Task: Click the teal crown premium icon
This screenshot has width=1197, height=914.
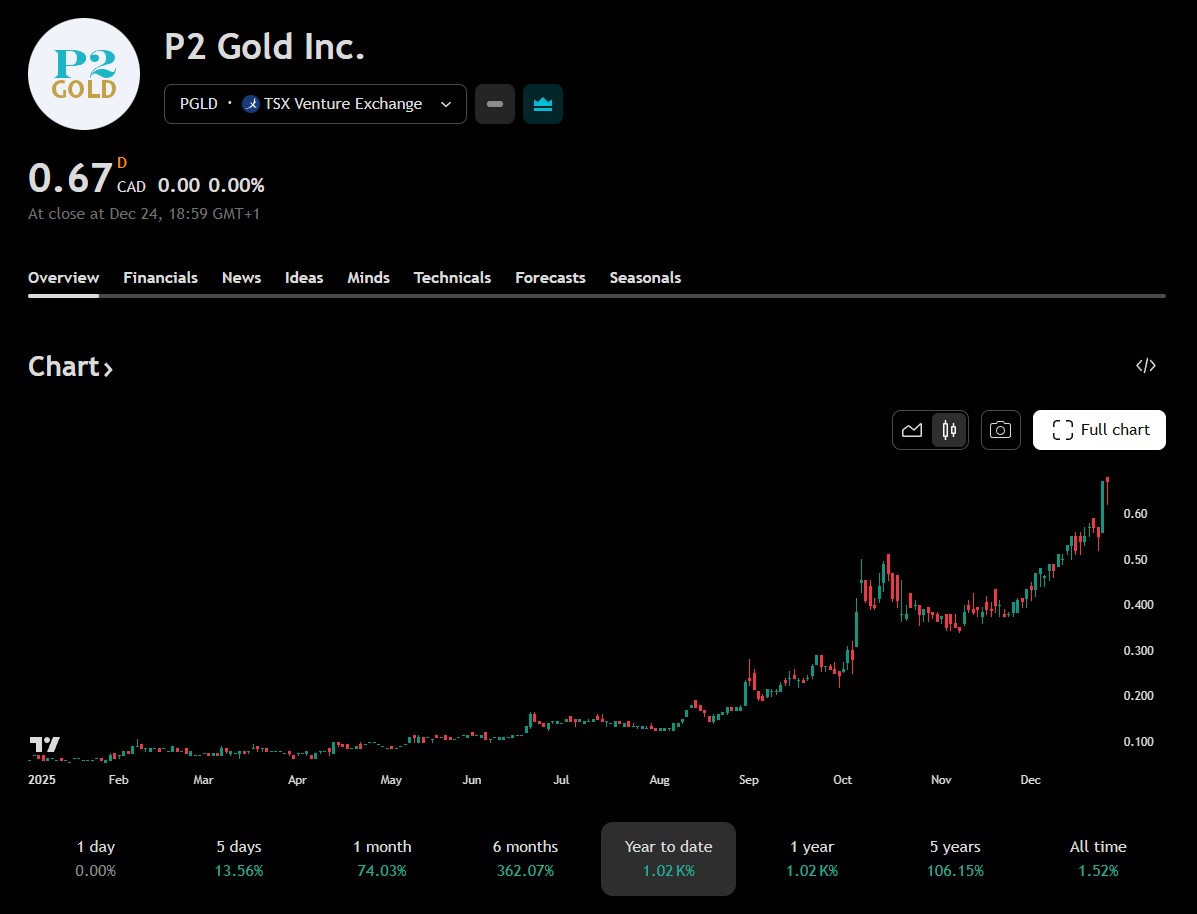Action: [x=543, y=104]
